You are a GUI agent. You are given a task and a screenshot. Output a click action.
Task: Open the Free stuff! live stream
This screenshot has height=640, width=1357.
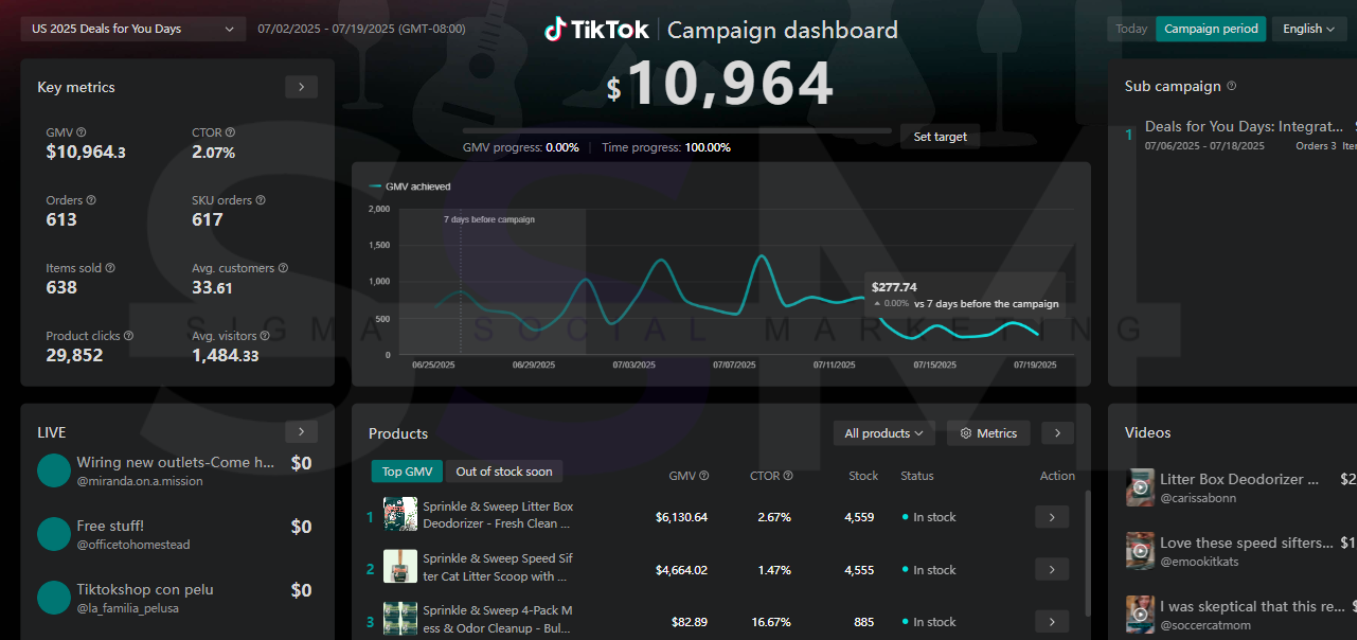110,526
